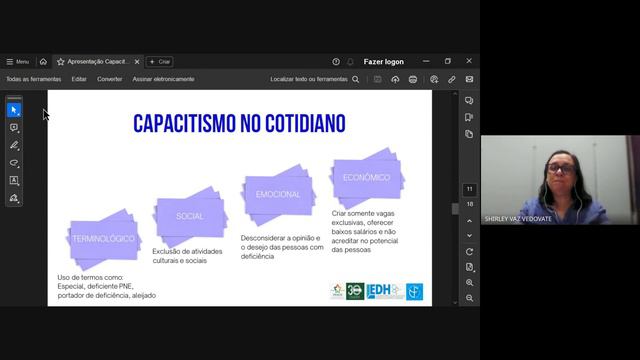
Task: Open the page thumbnails panel icon
Action: [x=469, y=134]
